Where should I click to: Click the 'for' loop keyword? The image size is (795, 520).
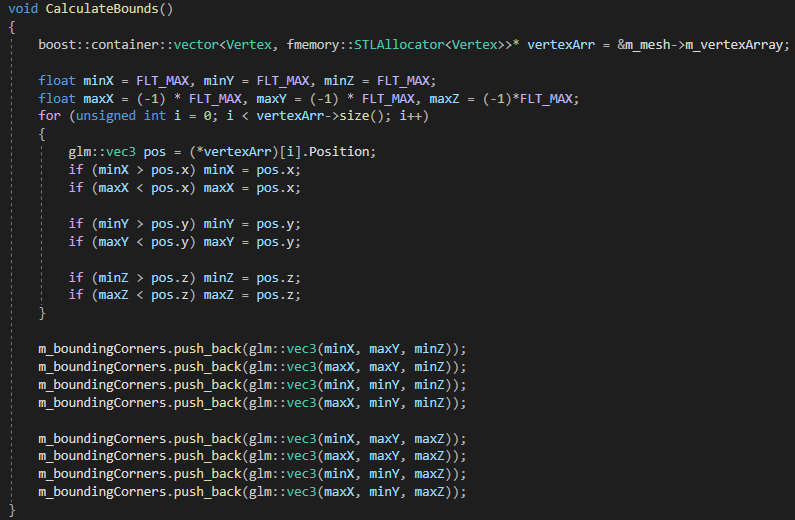pos(49,116)
